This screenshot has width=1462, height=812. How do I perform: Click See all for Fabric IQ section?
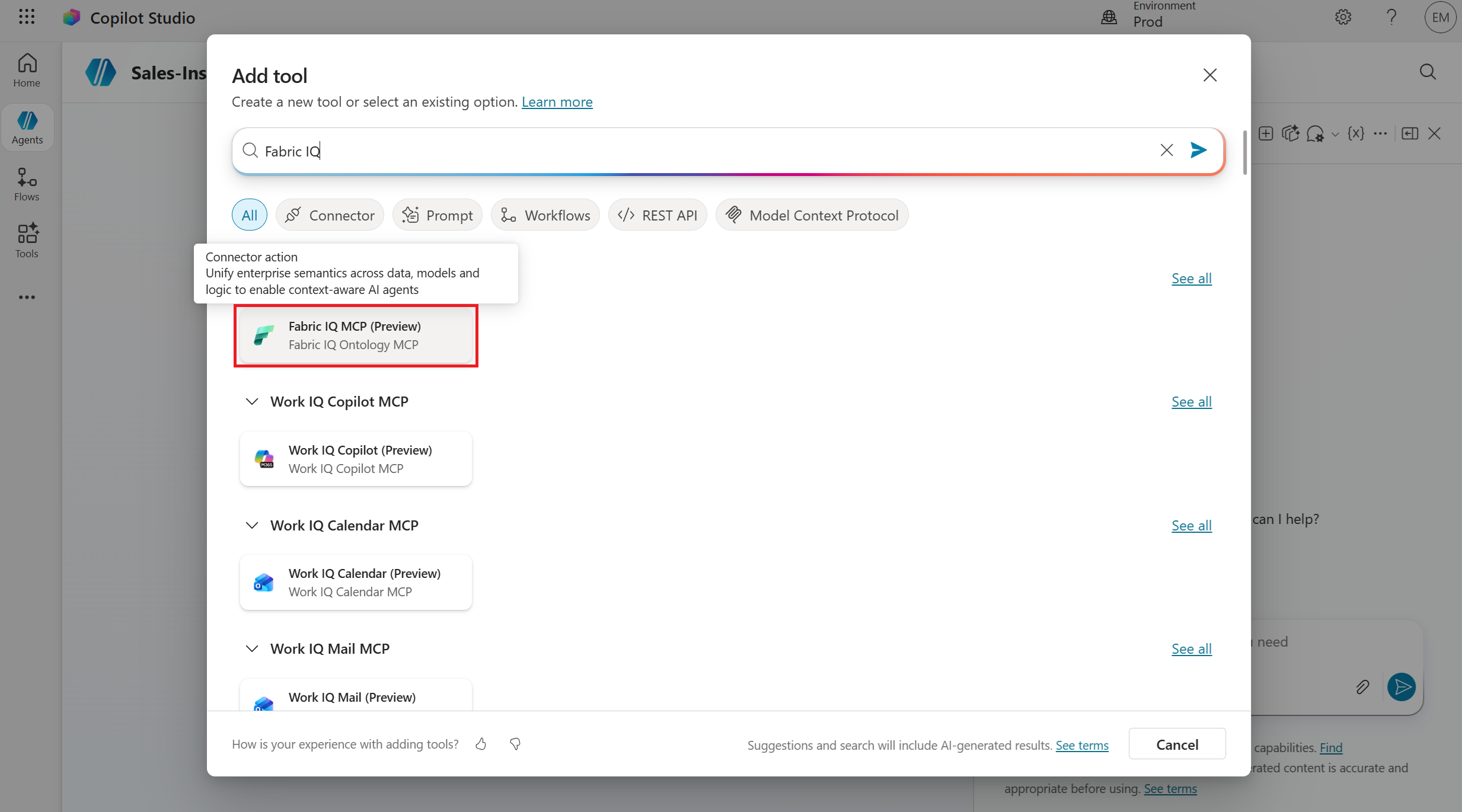pos(1192,279)
